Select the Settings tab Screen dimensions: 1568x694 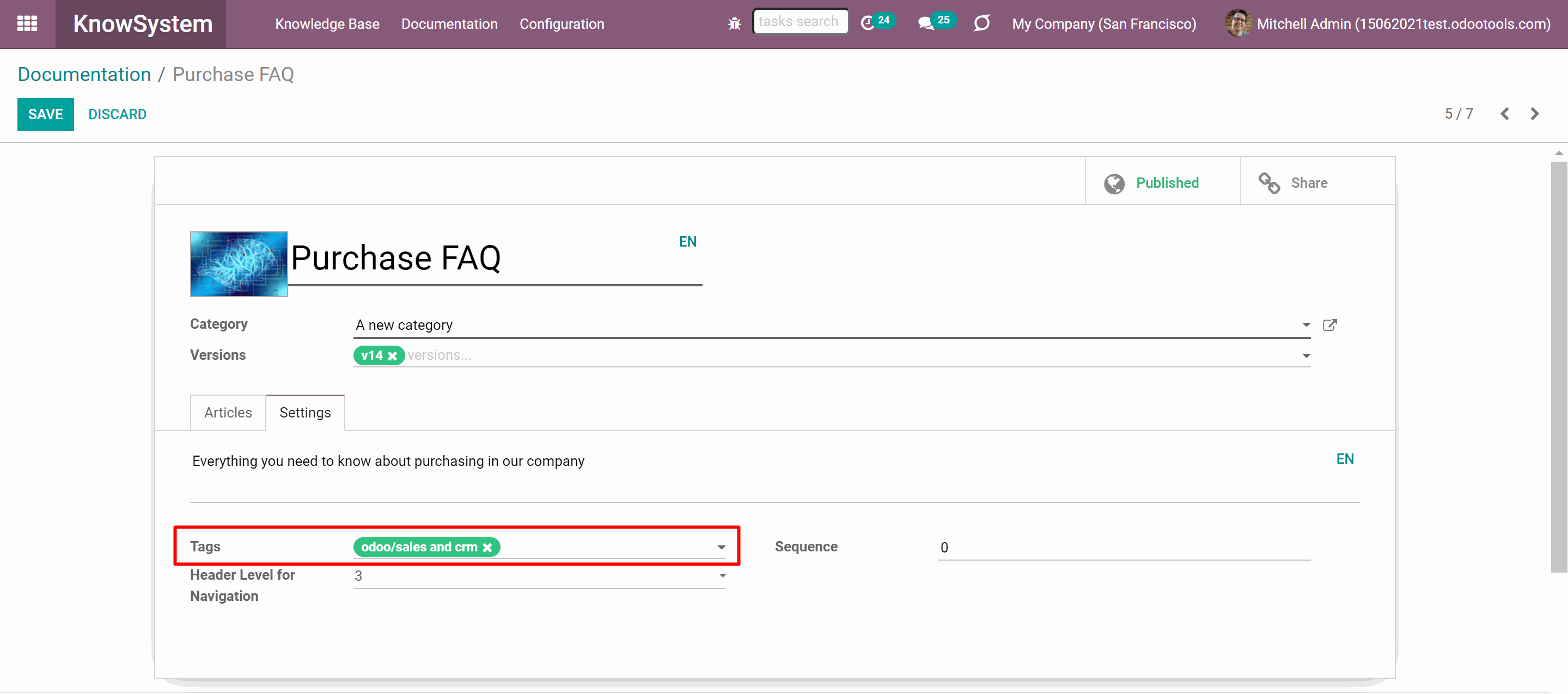305,413
